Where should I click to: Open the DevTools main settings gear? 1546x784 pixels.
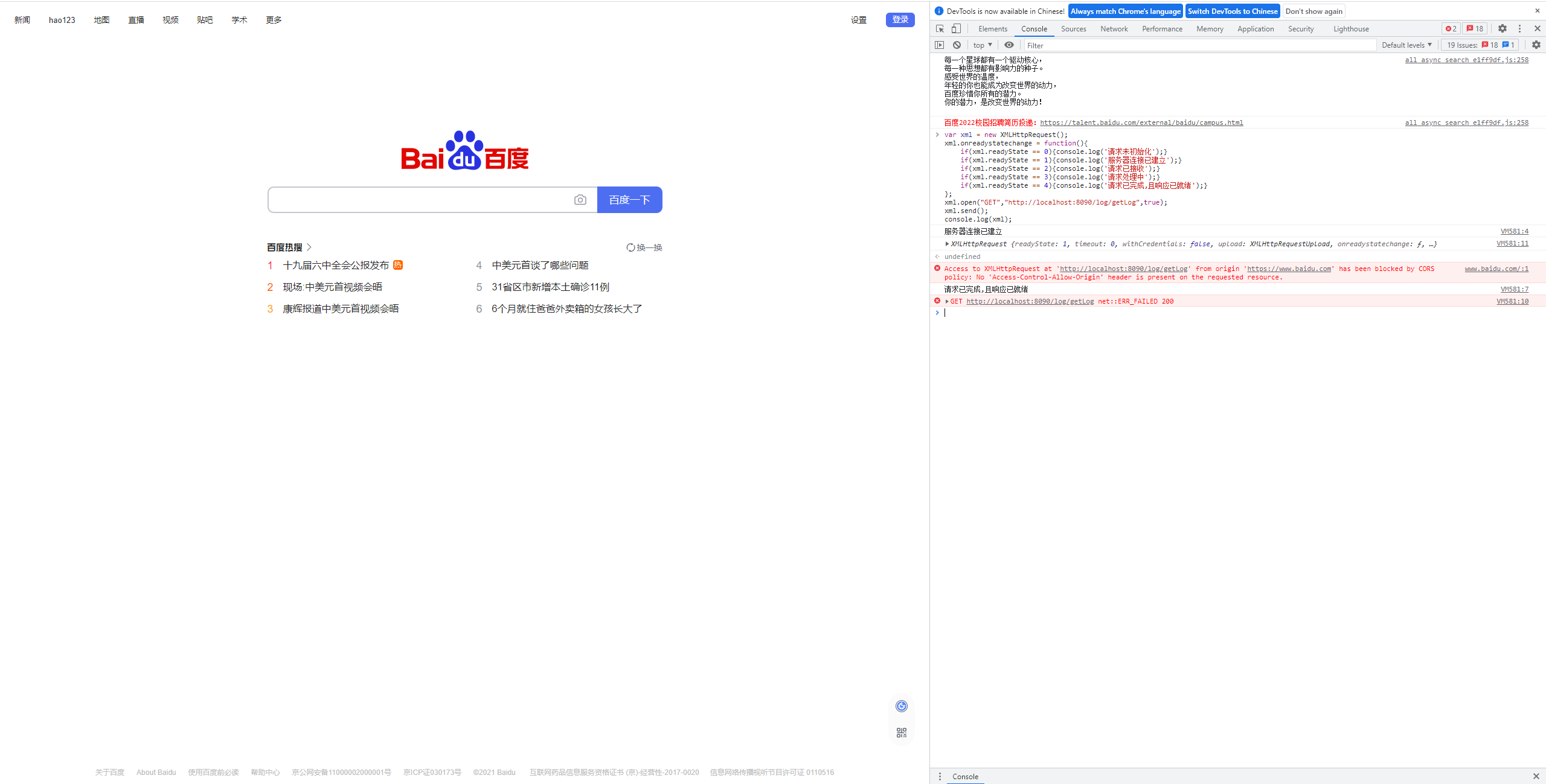point(1503,28)
